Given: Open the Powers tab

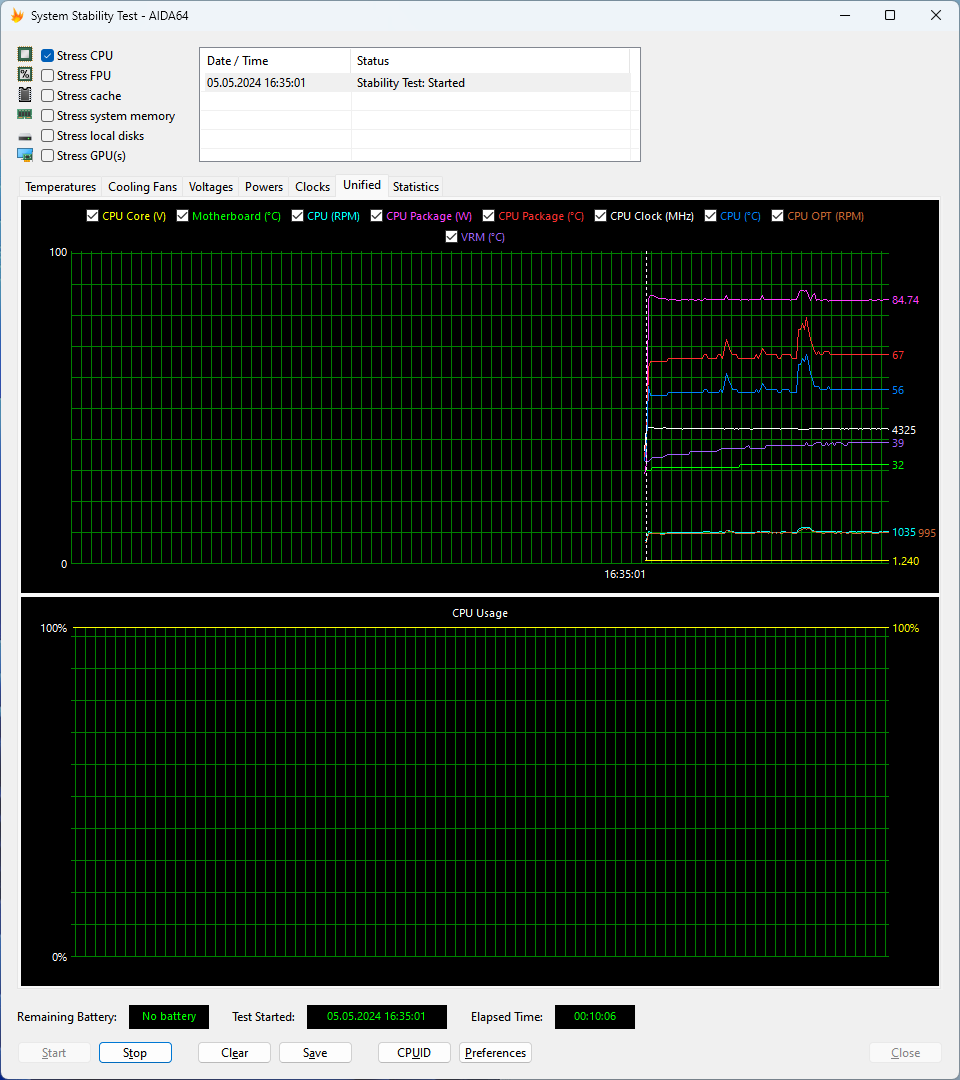Looking at the screenshot, I should coord(264,187).
